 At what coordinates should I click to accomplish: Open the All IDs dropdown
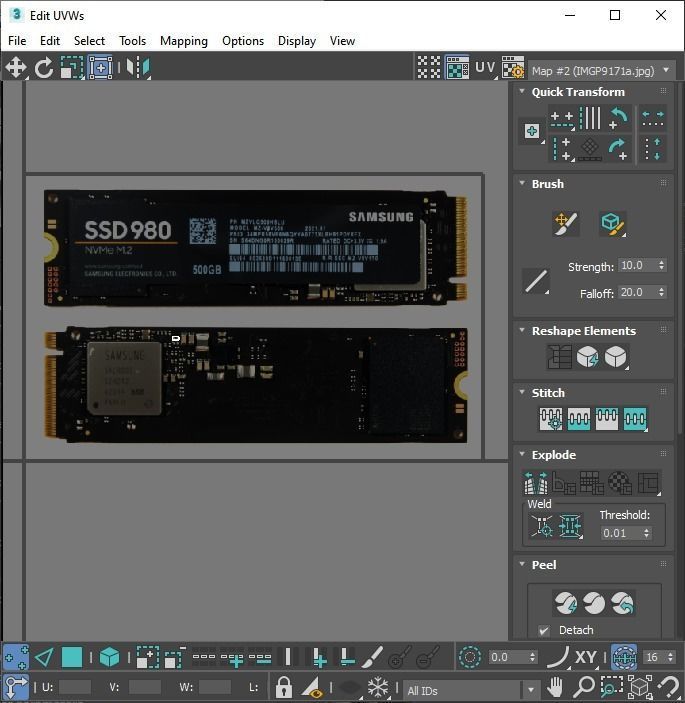click(x=472, y=690)
